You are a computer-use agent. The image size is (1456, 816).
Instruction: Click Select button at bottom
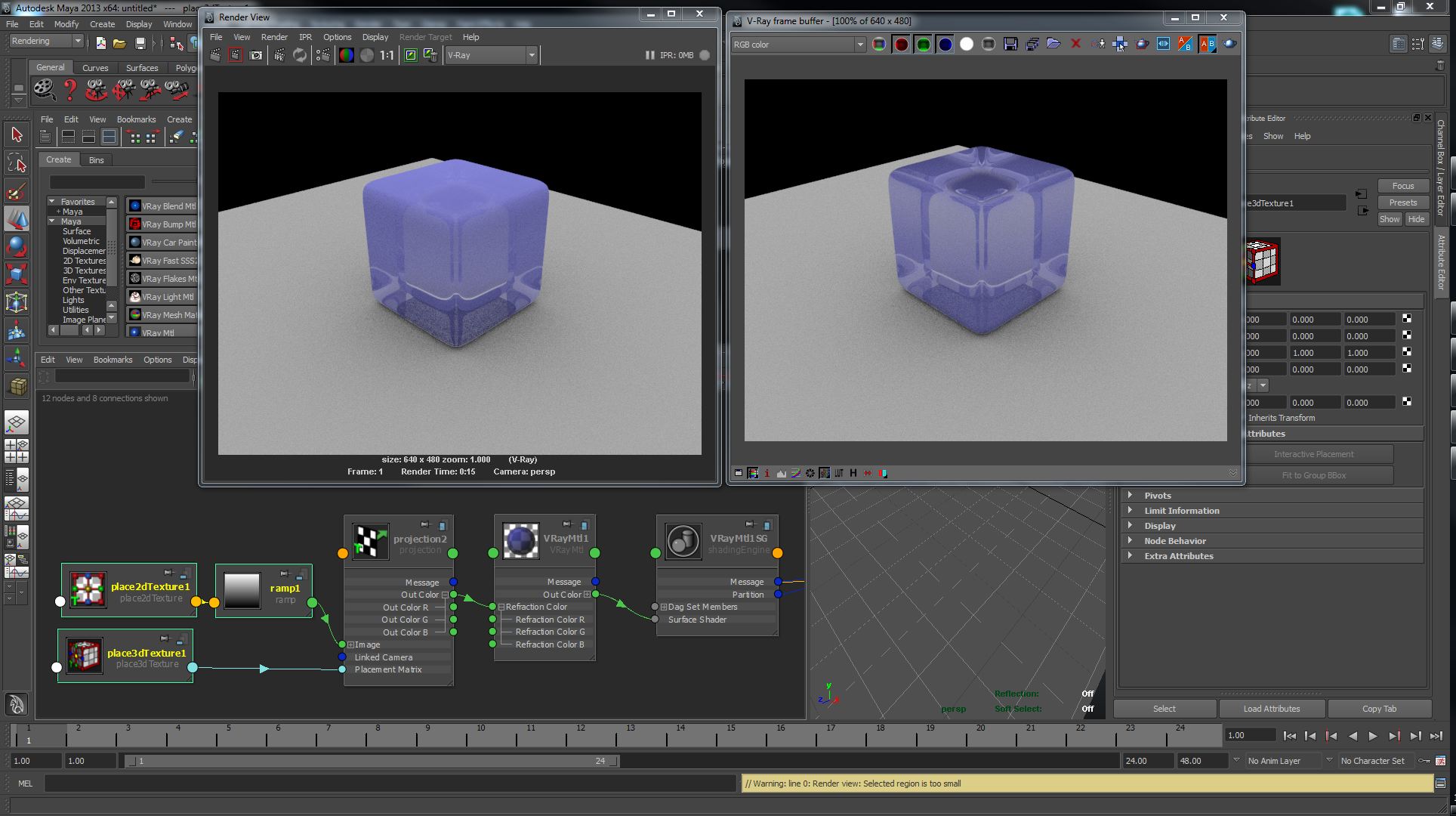(1164, 709)
